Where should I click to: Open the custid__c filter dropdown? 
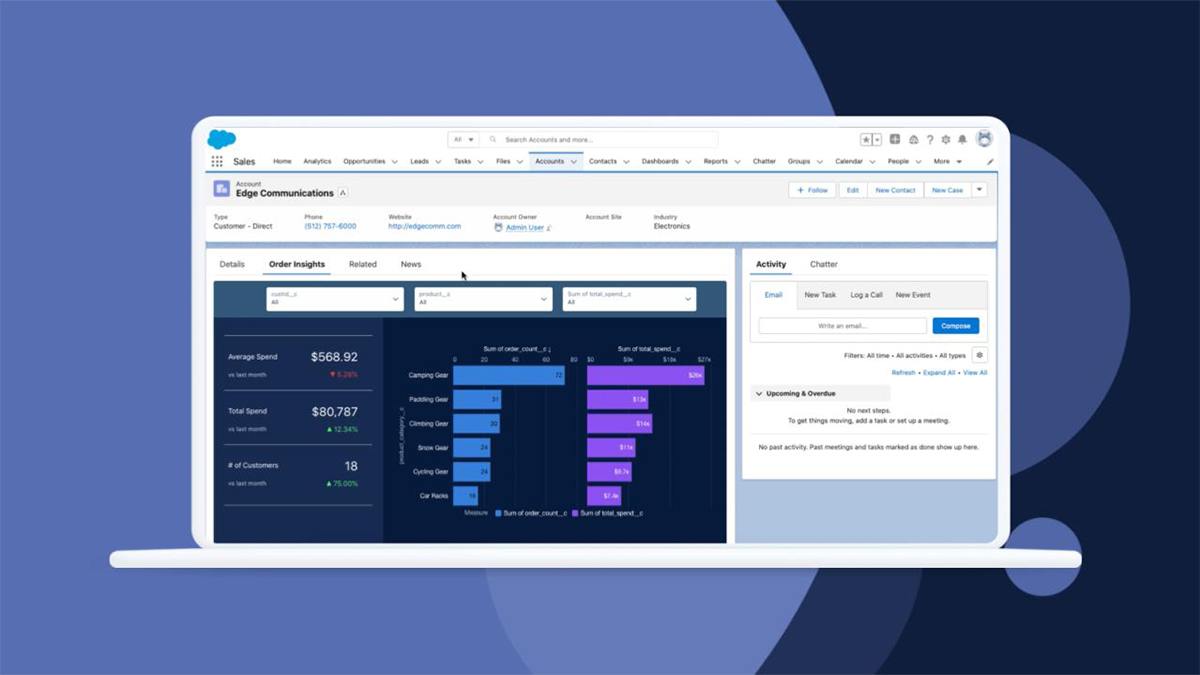pyautogui.click(x=335, y=298)
